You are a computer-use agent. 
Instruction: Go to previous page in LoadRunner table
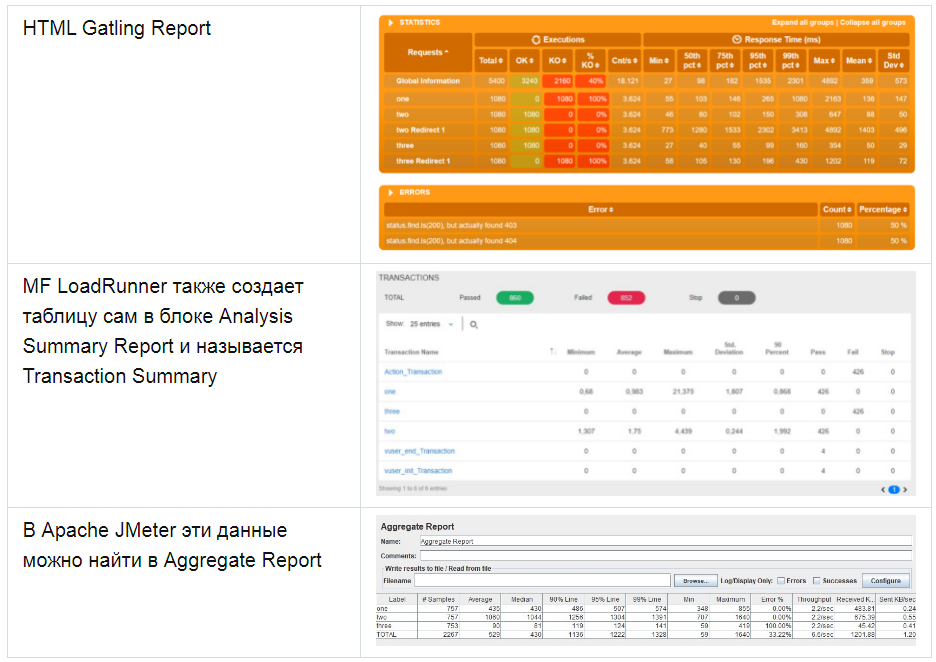(x=883, y=489)
